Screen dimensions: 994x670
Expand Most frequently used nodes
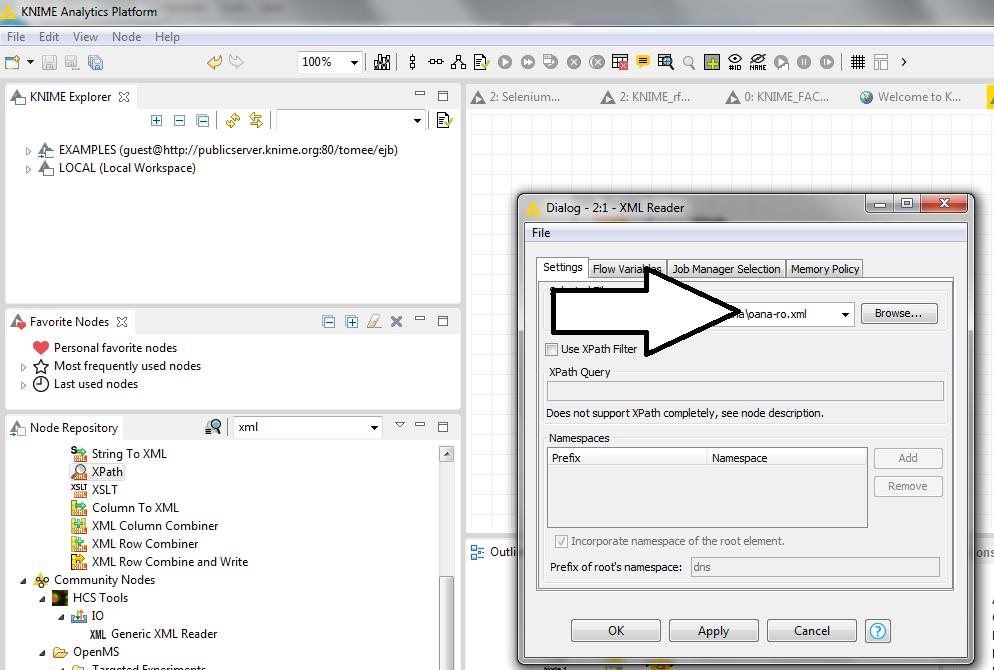23,367
